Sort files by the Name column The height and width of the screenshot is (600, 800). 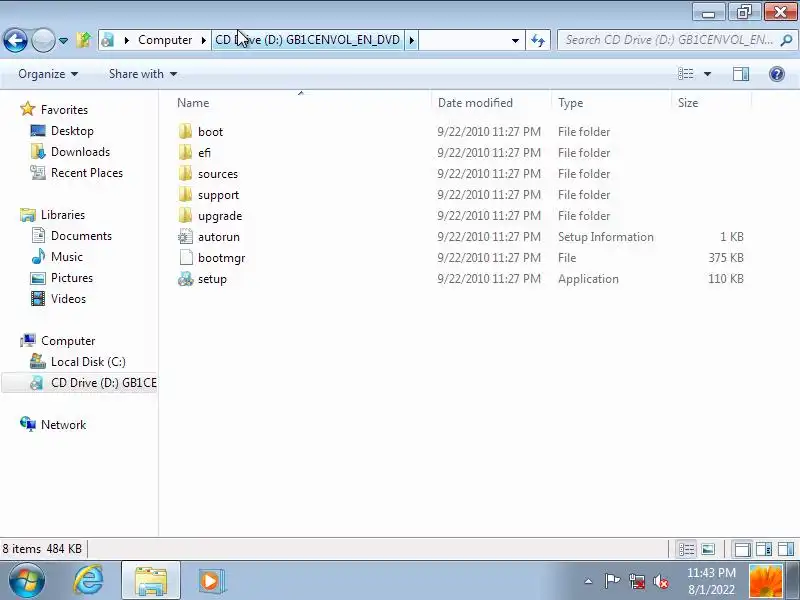point(193,103)
